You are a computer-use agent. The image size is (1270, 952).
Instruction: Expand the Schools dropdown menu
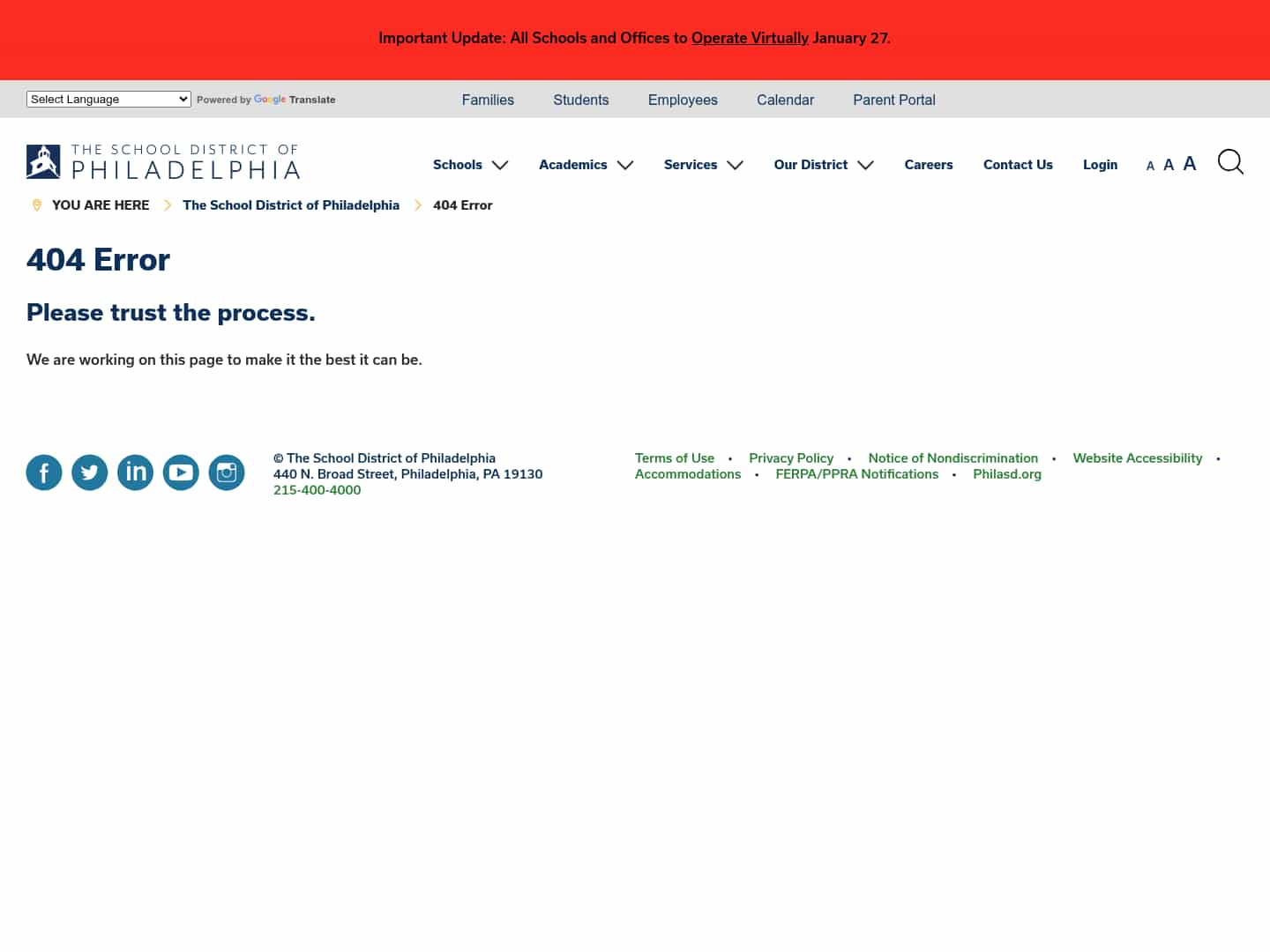[x=470, y=165]
